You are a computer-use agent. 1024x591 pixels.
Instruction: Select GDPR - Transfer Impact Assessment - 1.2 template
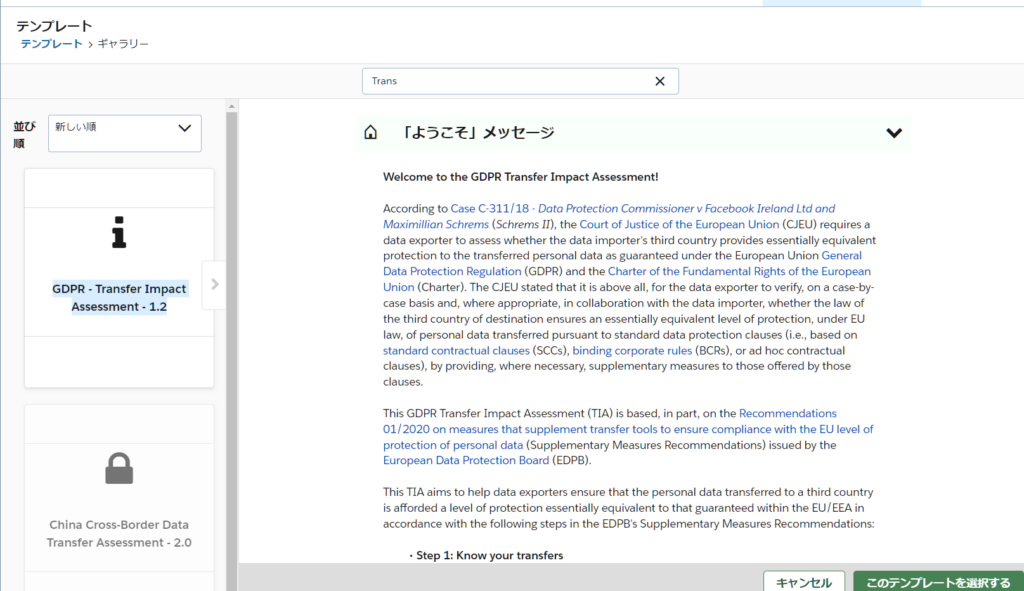[119, 297]
